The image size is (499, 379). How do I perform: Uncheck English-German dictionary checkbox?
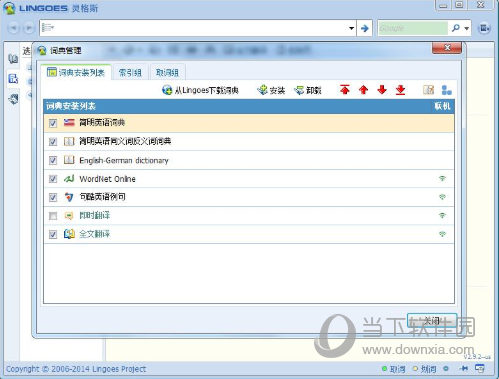[53, 160]
